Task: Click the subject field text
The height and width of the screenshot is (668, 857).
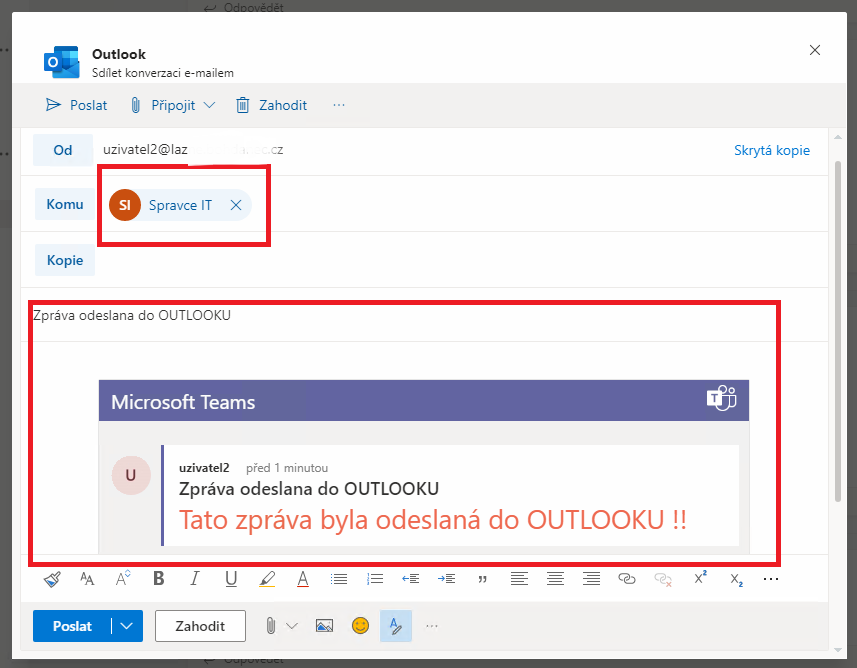Action: [x=132, y=315]
